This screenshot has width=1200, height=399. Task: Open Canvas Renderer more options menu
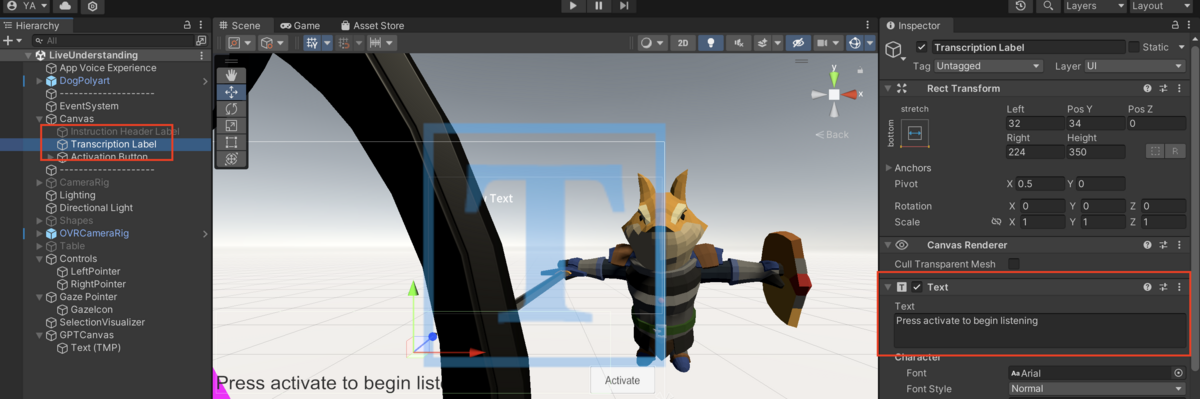[x=1180, y=244]
